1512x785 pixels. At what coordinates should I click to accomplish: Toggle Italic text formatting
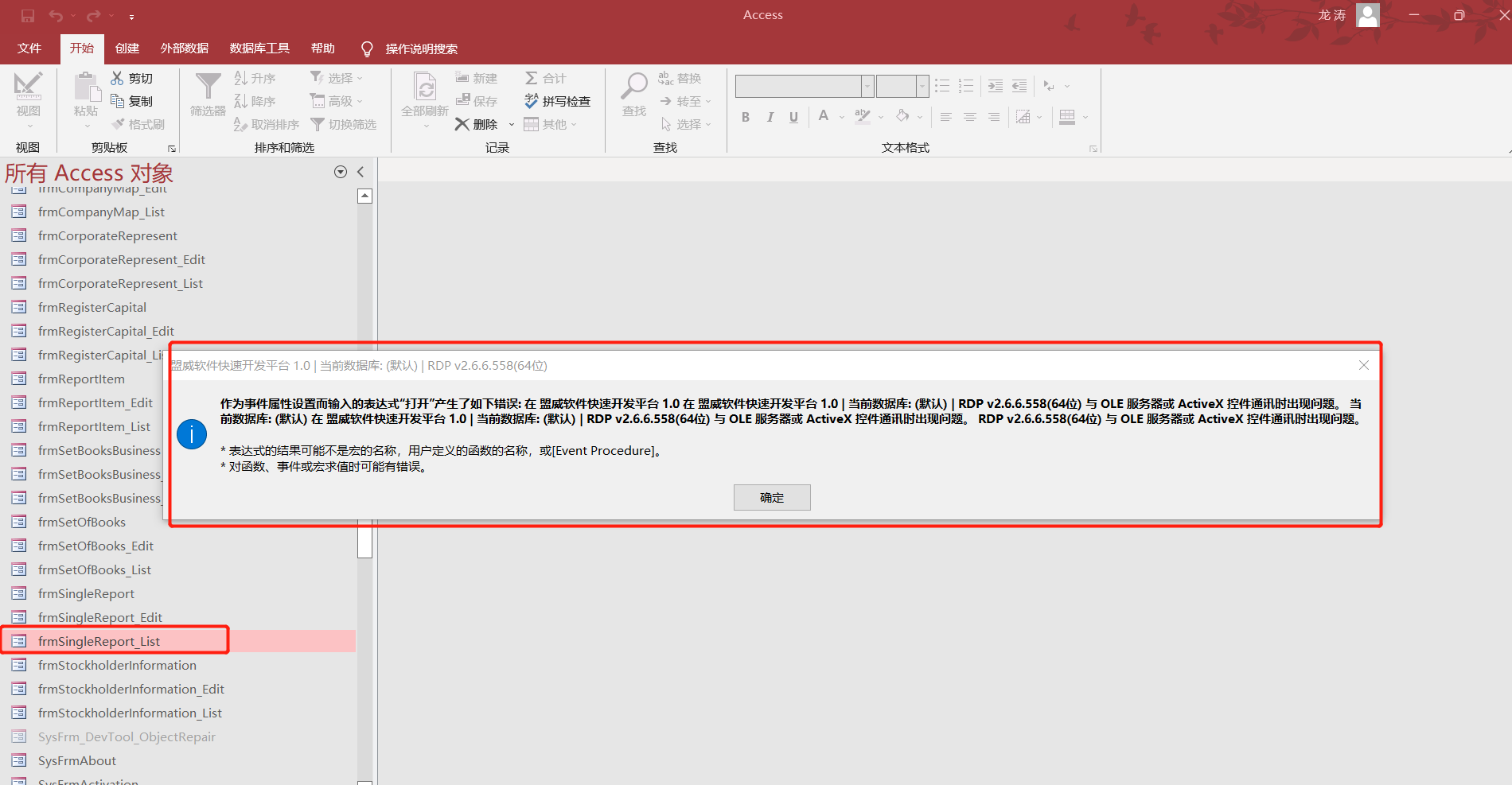[x=770, y=118]
